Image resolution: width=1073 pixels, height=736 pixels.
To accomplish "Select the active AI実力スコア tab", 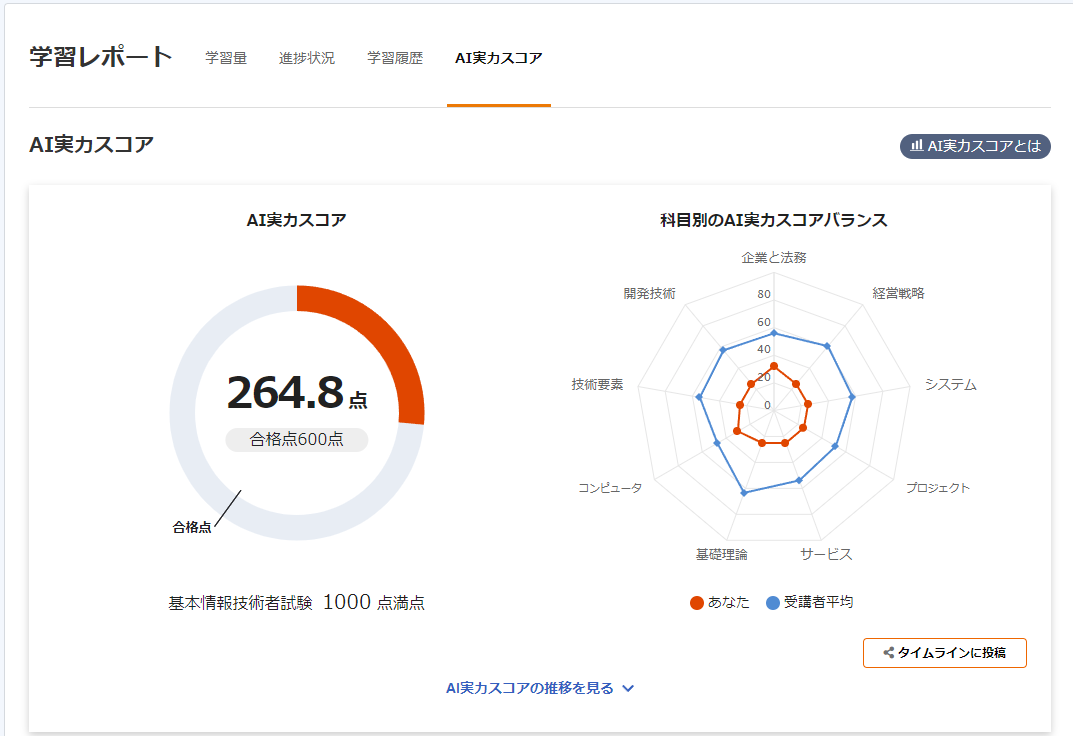I will tap(498, 58).
